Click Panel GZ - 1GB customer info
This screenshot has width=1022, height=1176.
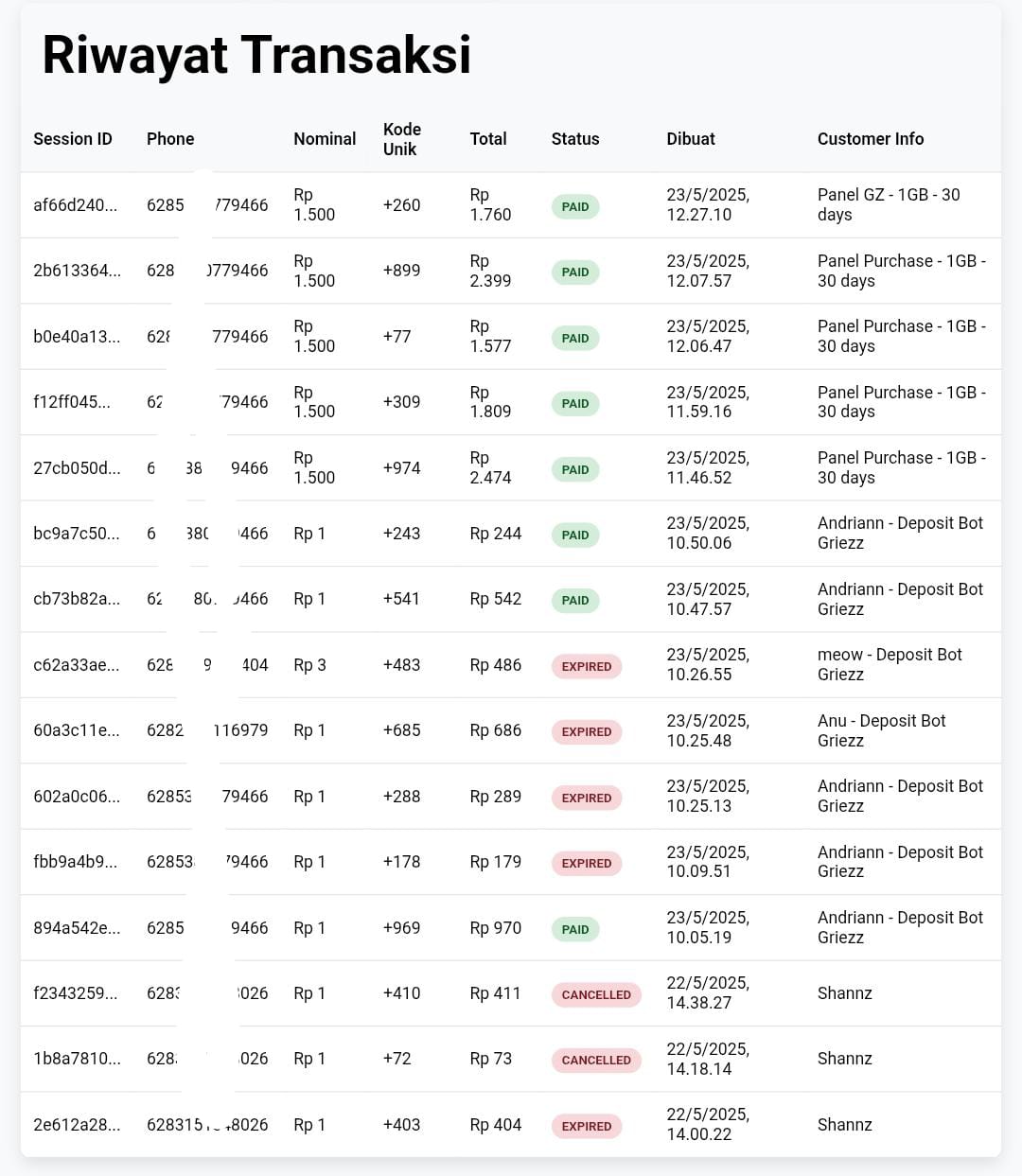(x=889, y=204)
